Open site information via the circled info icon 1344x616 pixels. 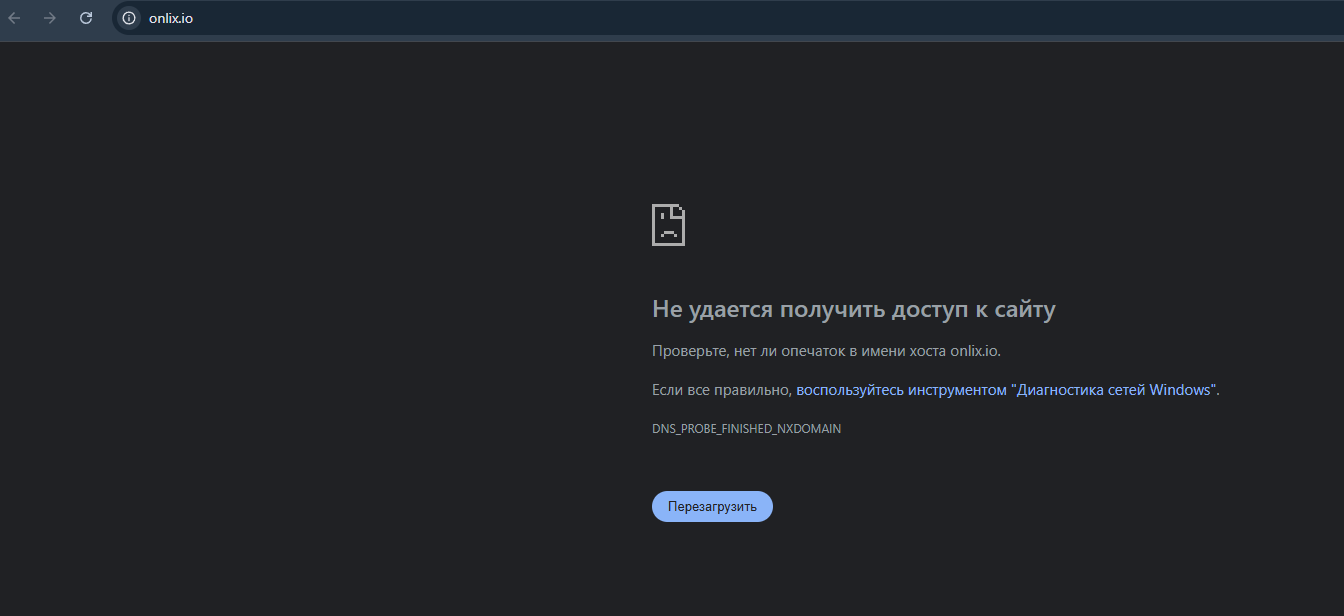(x=128, y=17)
